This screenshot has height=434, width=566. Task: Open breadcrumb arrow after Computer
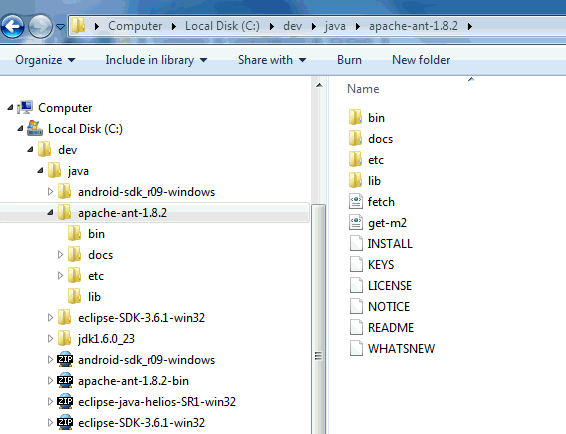pos(174,26)
